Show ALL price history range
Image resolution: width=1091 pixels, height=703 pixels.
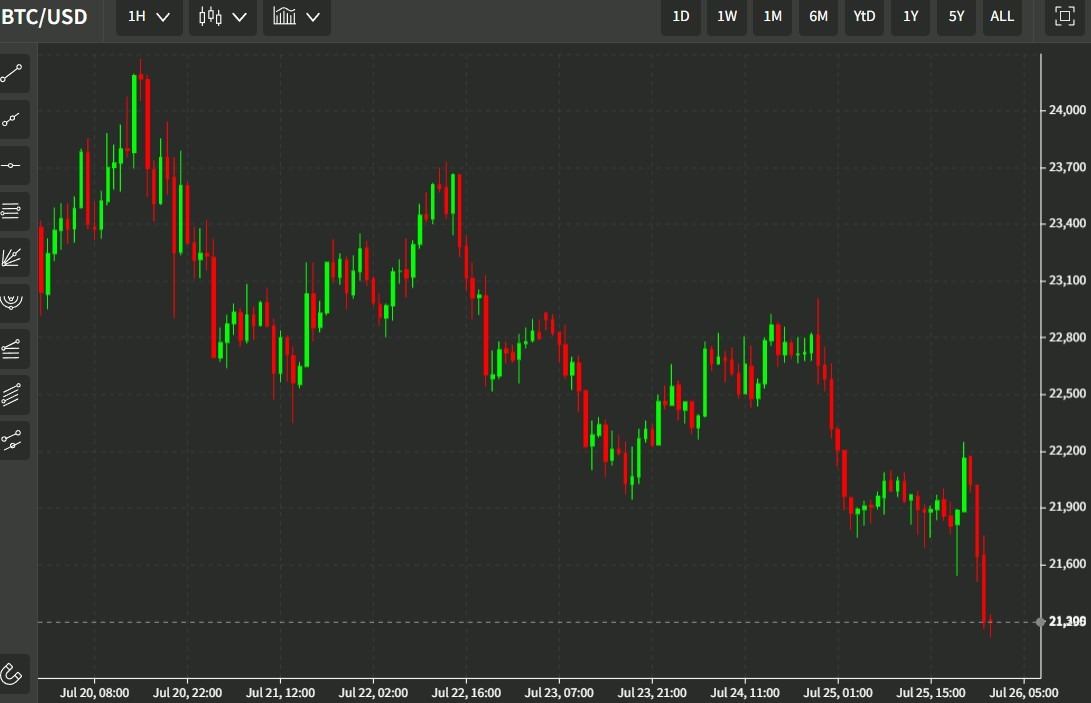(x=1002, y=17)
